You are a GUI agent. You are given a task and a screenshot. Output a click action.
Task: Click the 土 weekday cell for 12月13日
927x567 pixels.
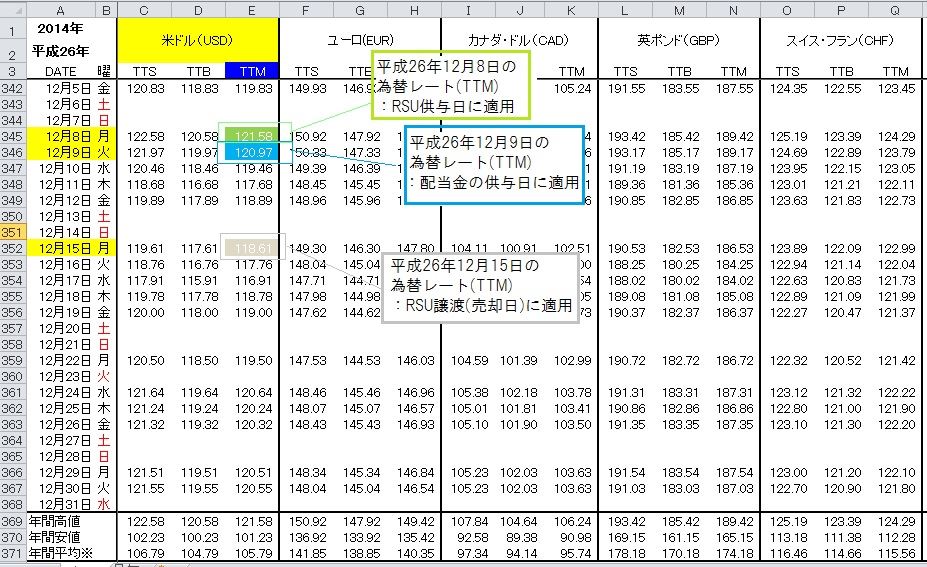(104, 216)
